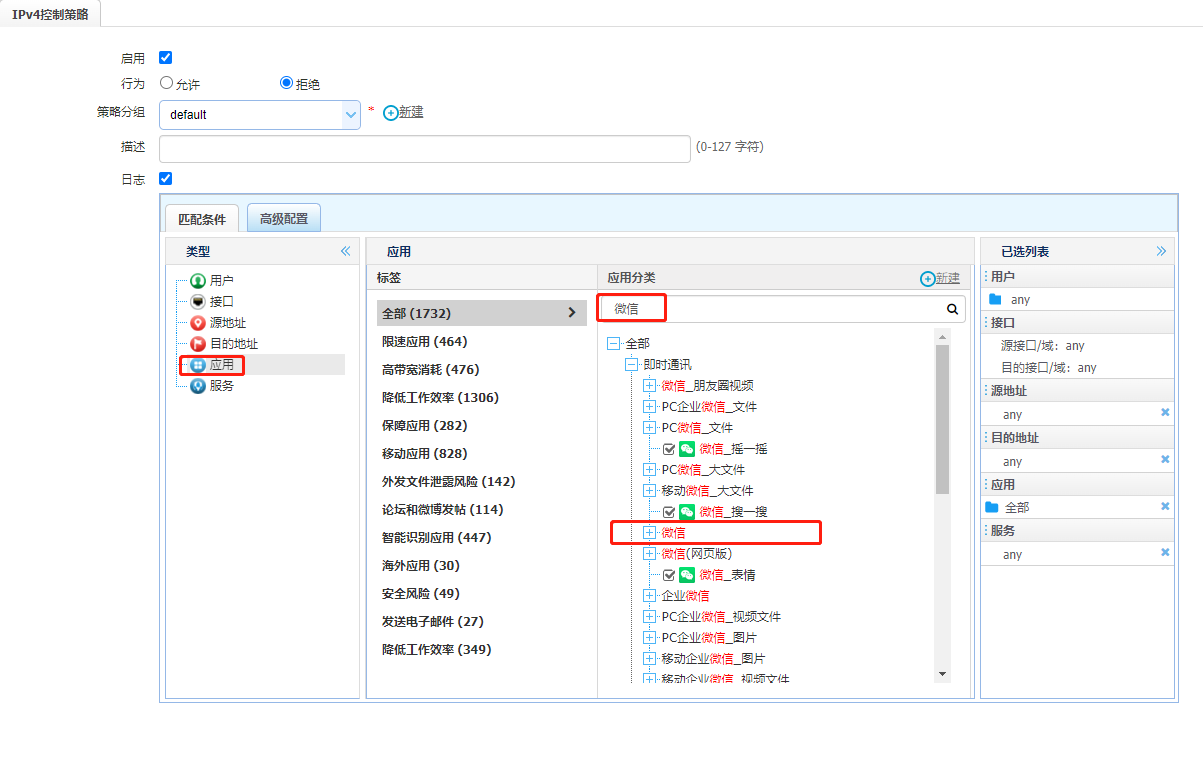
Task: Click the search magnifier icon in application search
Action: tap(952, 309)
